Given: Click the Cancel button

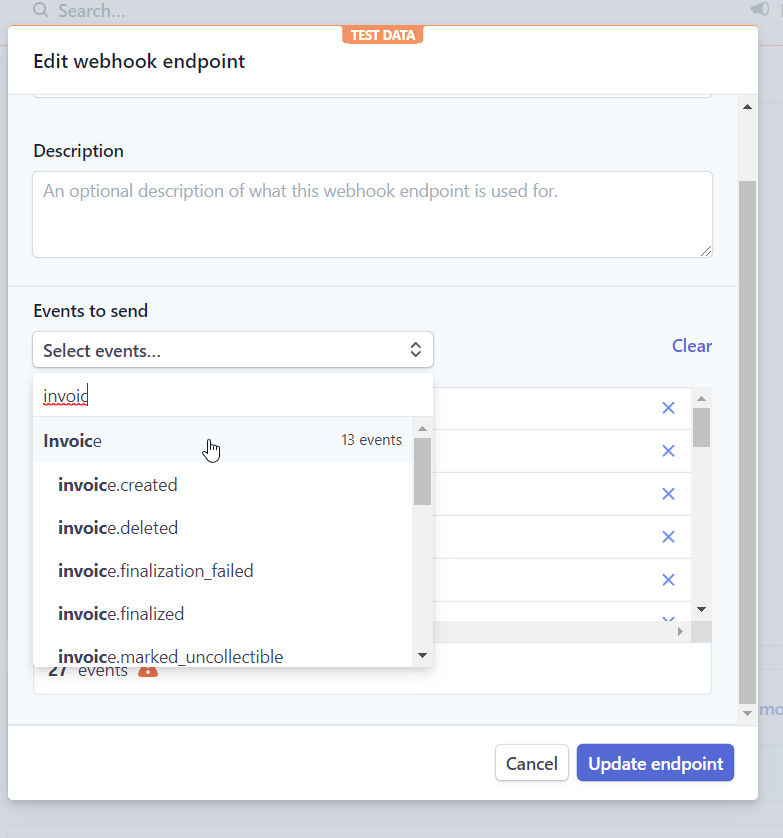Looking at the screenshot, I should pyautogui.click(x=532, y=763).
